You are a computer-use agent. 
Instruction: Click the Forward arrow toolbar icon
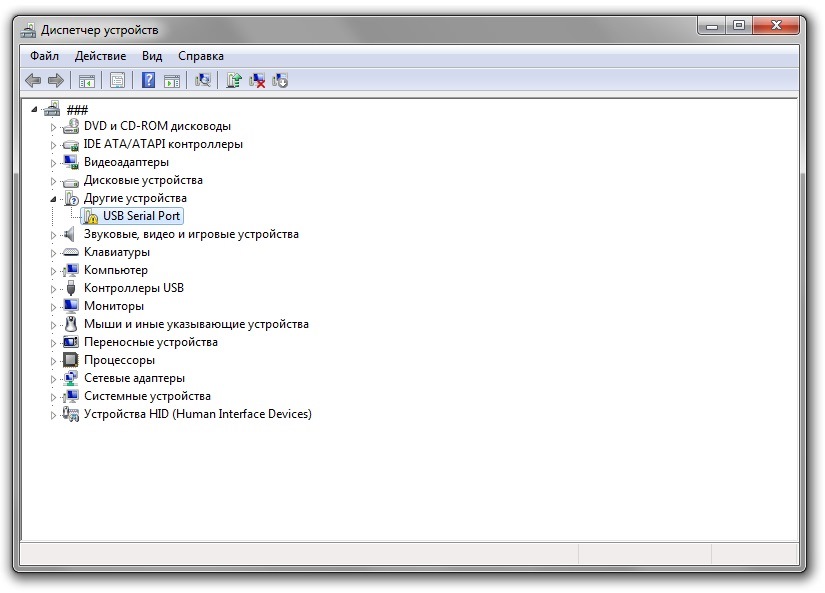tap(55, 81)
